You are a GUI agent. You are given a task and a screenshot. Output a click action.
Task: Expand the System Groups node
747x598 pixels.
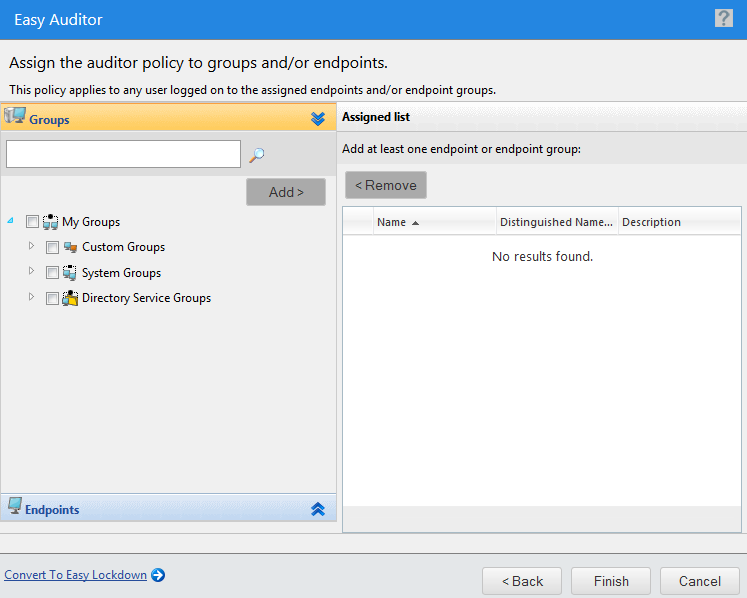click(31, 271)
